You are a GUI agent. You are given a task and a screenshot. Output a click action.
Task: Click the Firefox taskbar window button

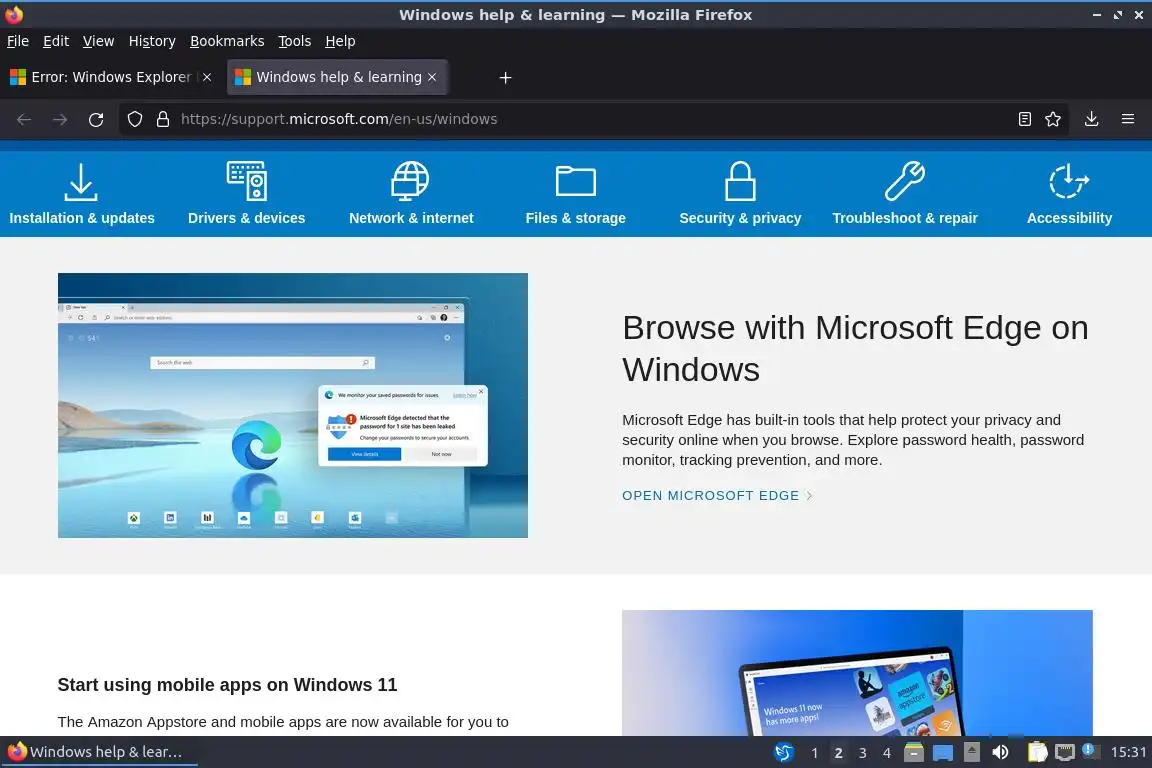(100, 752)
